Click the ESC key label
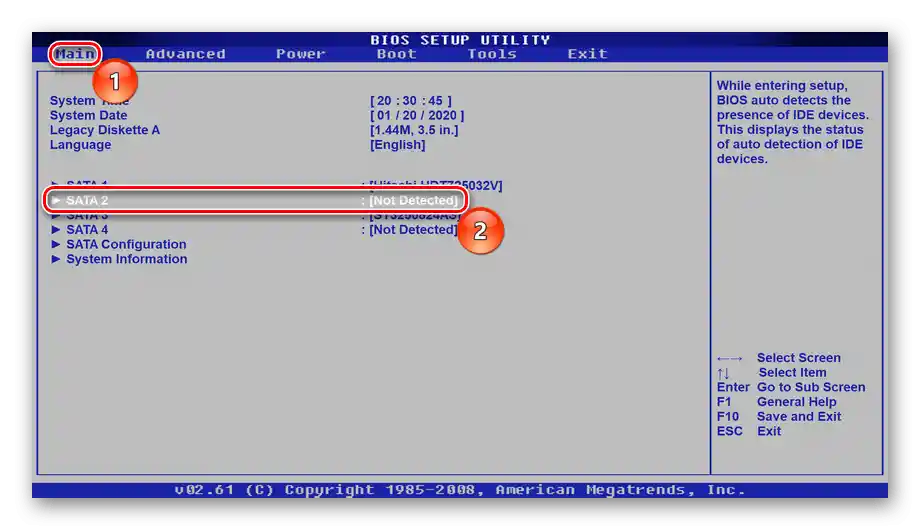This screenshot has width=920, height=530. point(729,431)
